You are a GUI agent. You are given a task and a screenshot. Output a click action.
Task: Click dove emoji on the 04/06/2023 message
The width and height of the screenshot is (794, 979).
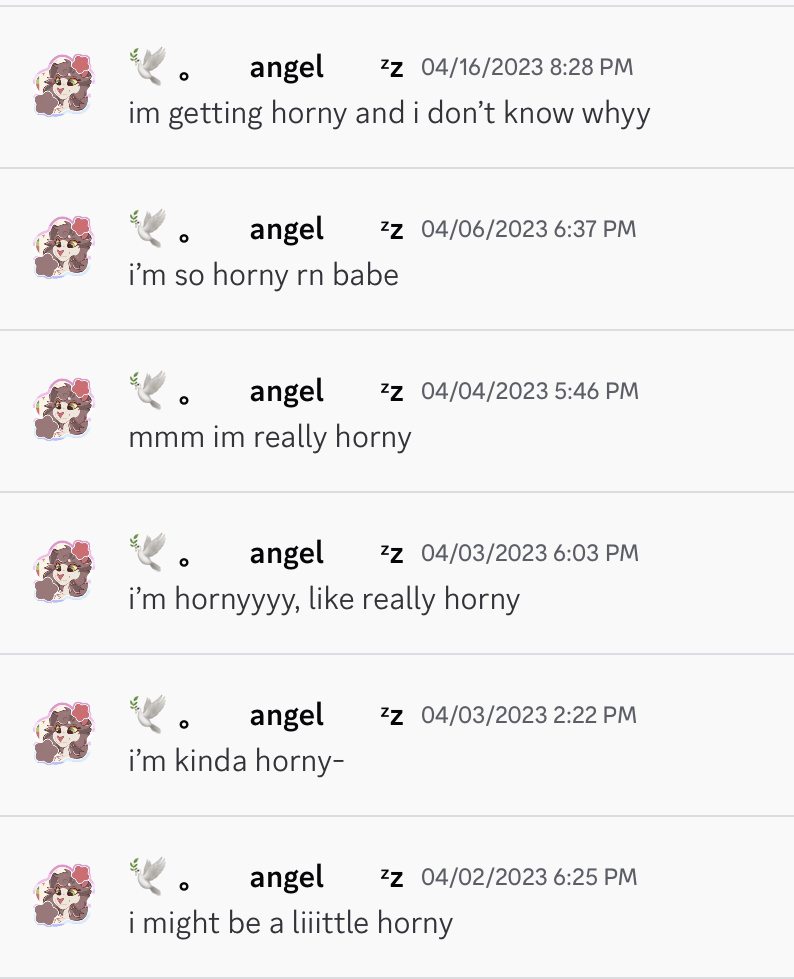(x=148, y=227)
